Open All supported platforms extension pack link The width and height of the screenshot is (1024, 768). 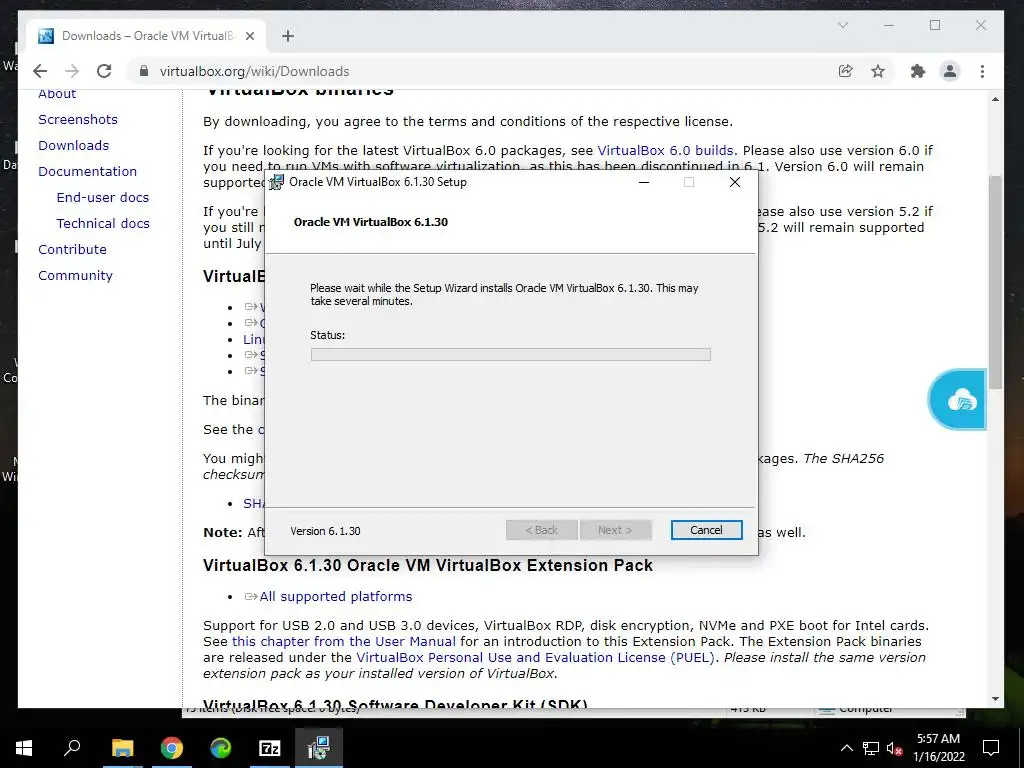pyautogui.click(x=336, y=596)
